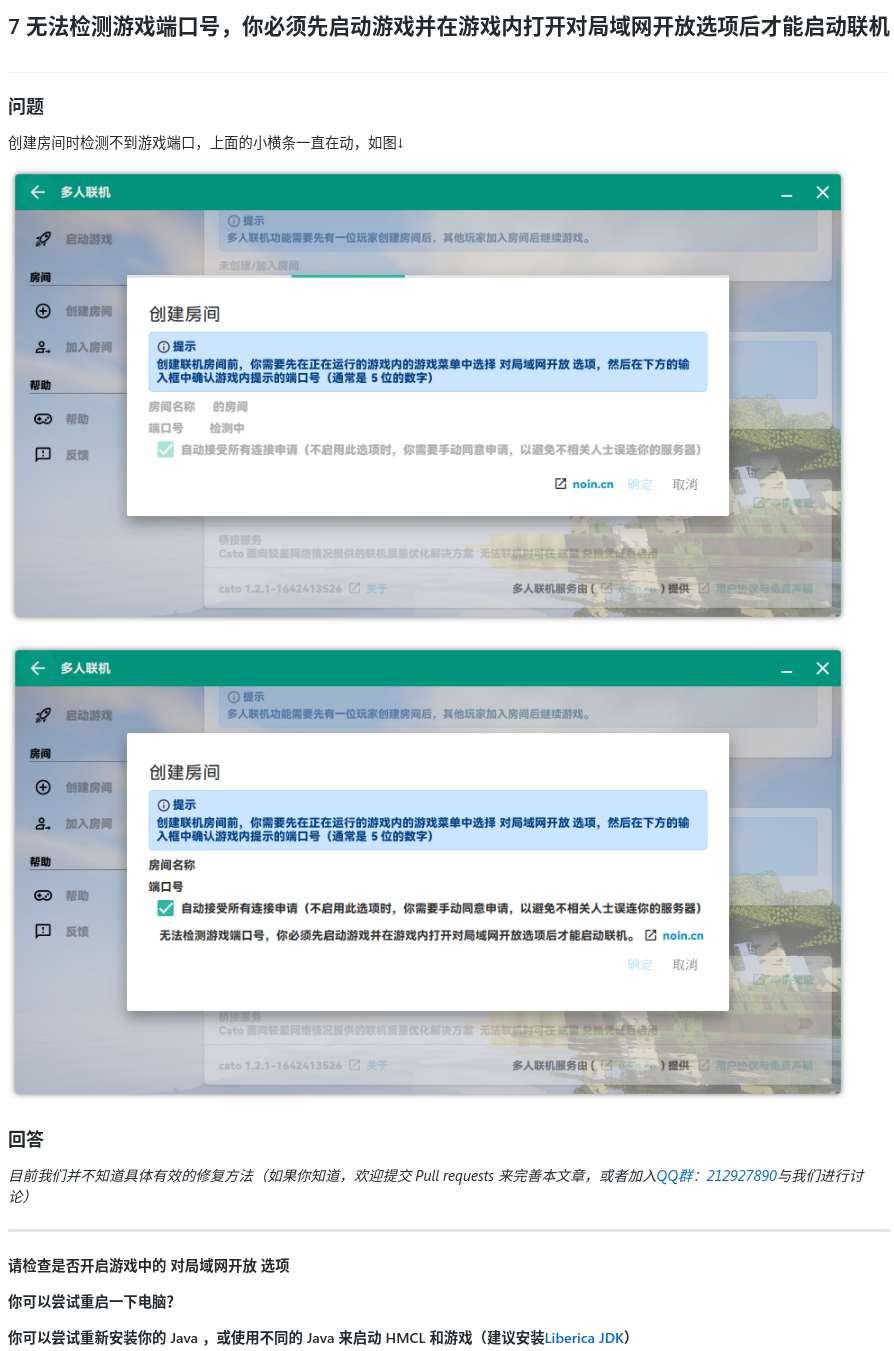Screen dimensions: 894x1351
Task: Click the page title starting with 7 无法检测游戏端口号
Action: pyautogui.click(x=449, y=28)
